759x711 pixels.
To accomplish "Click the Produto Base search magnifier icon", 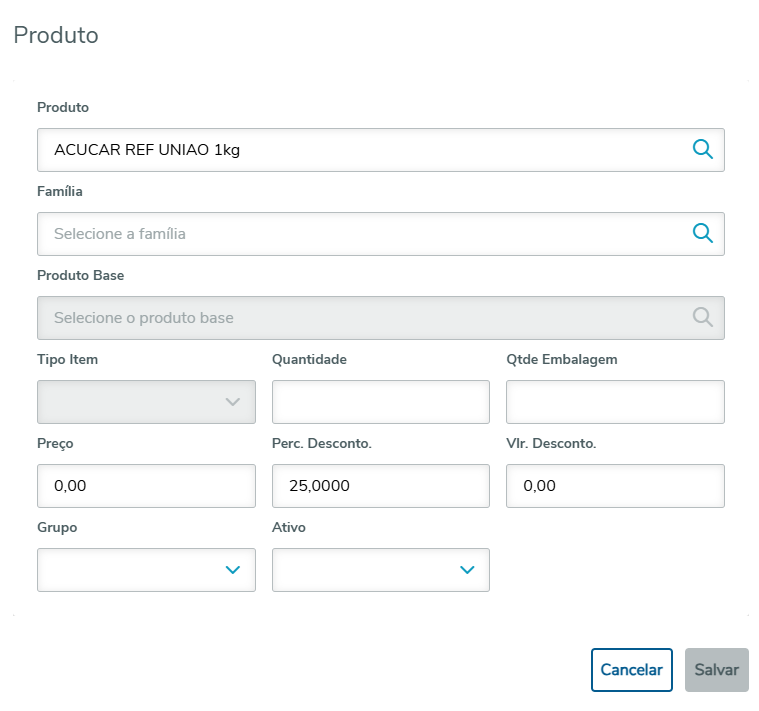I will 703,318.
